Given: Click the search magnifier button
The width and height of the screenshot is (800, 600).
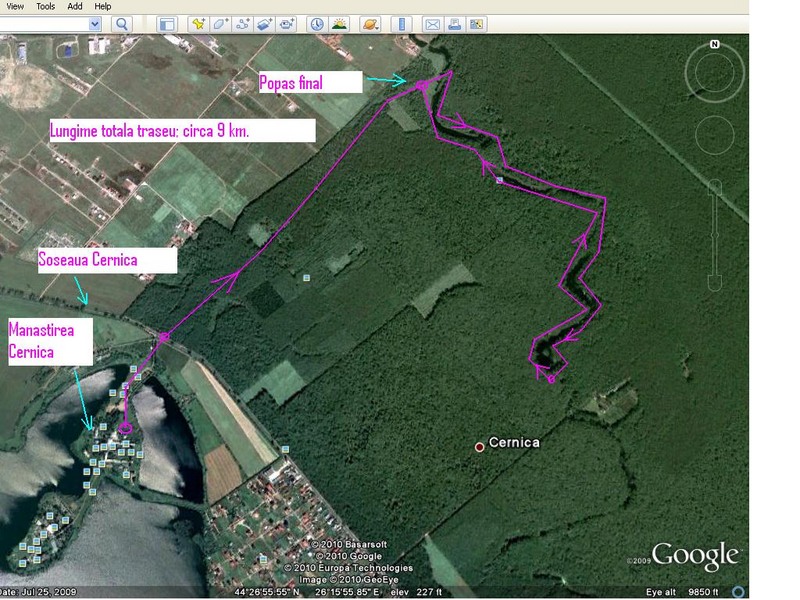Looking at the screenshot, I should pyautogui.click(x=122, y=23).
